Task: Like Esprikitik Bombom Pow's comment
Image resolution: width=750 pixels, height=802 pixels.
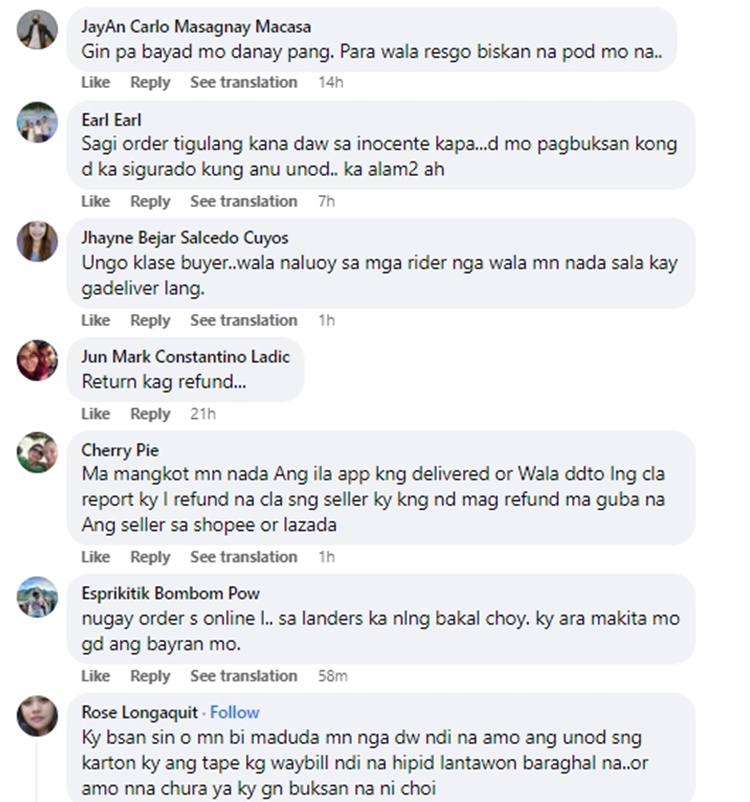Action: (x=95, y=676)
